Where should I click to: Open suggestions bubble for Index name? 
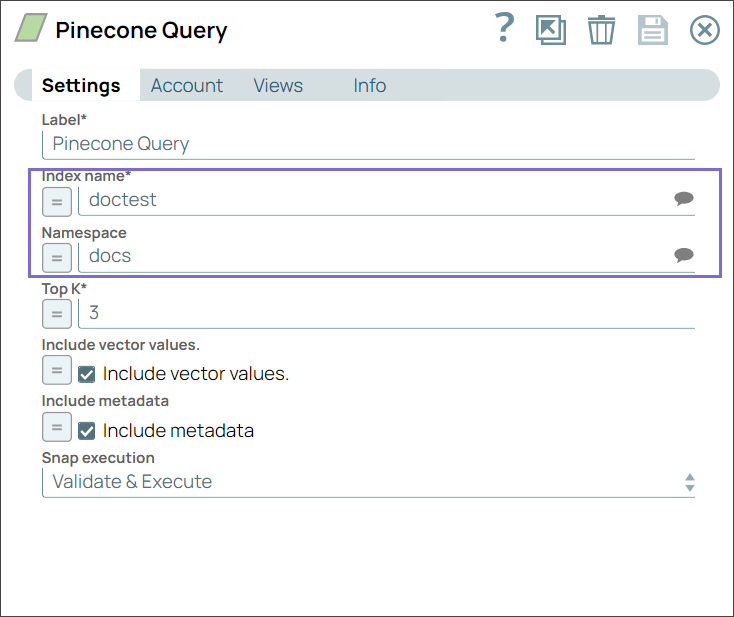coord(683,198)
